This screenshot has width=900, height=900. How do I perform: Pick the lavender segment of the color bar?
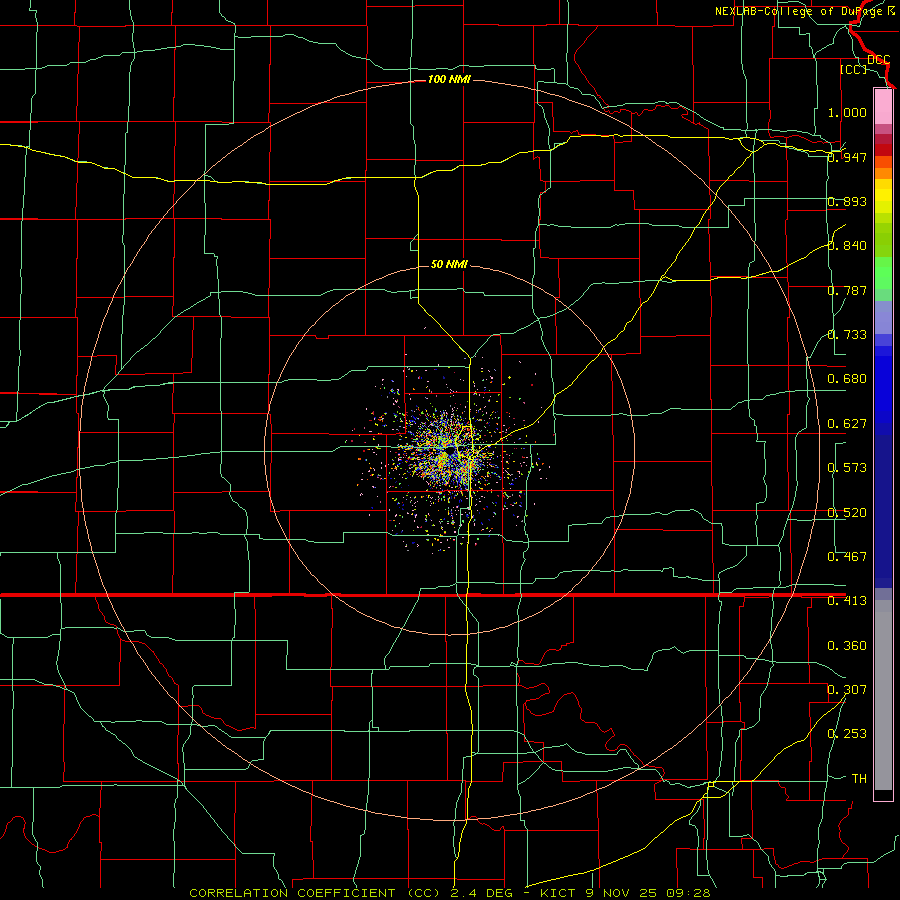coord(883,317)
